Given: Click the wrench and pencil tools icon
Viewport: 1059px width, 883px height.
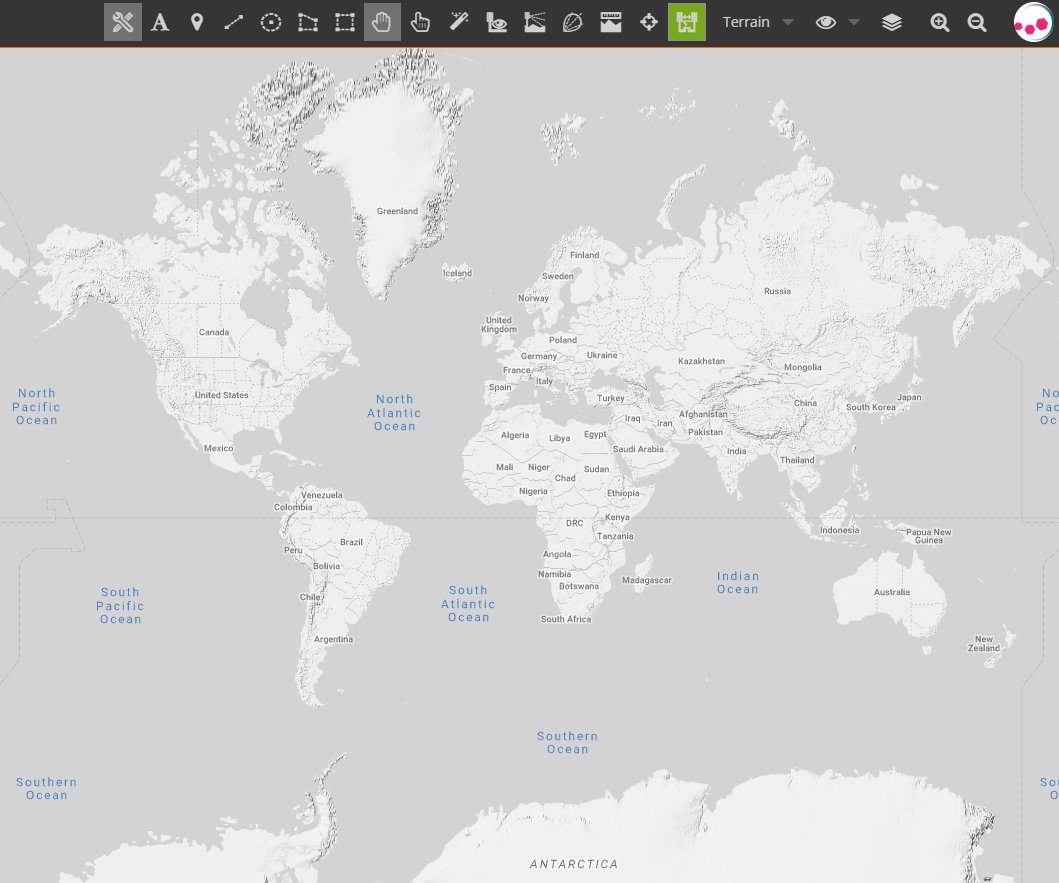Looking at the screenshot, I should pyautogui.click(x=123, y=22).
